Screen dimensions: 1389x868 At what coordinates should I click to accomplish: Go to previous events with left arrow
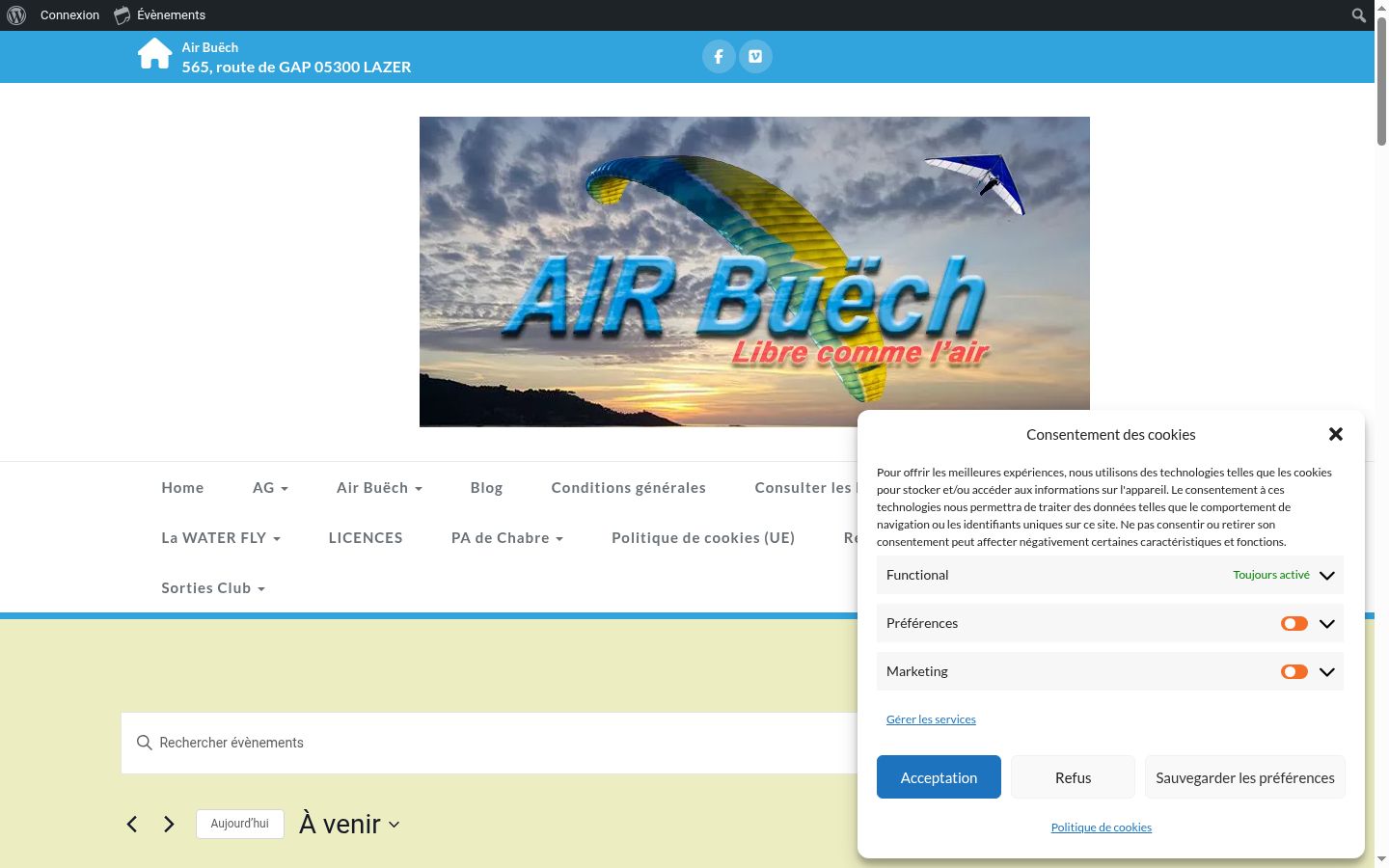point(132,824)
